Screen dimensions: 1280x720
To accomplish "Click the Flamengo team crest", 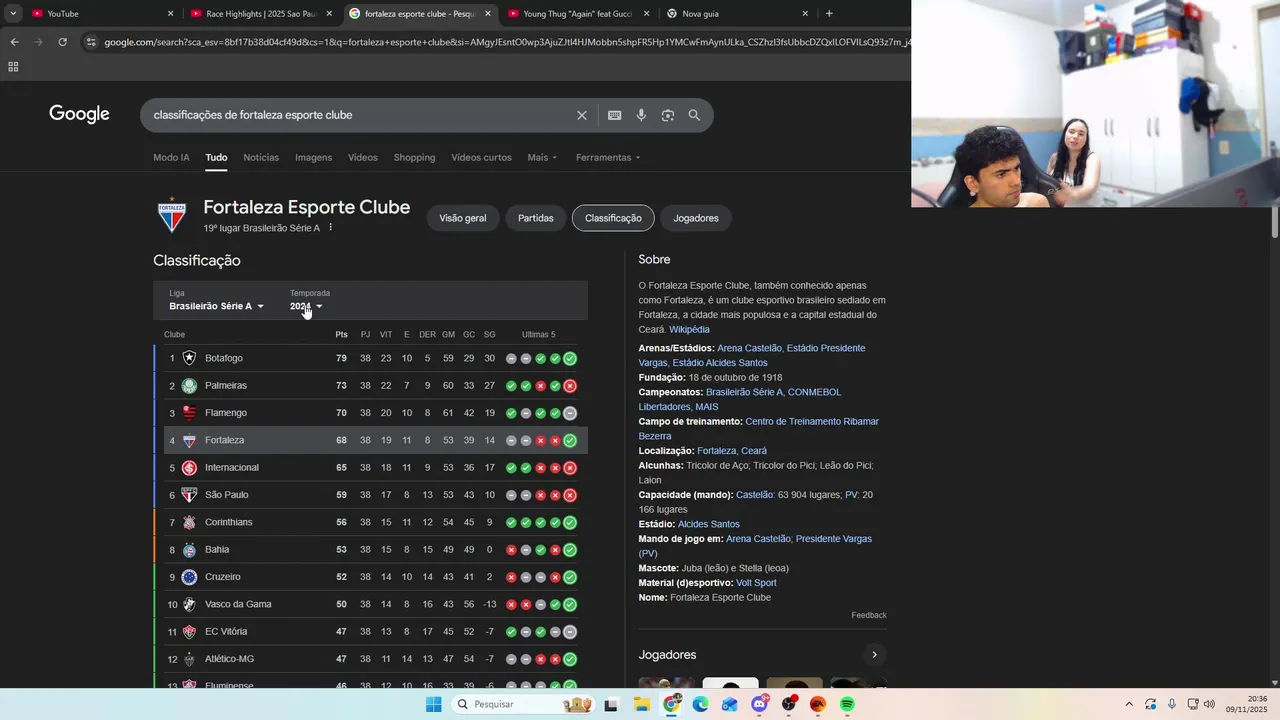I will point(189,413).
